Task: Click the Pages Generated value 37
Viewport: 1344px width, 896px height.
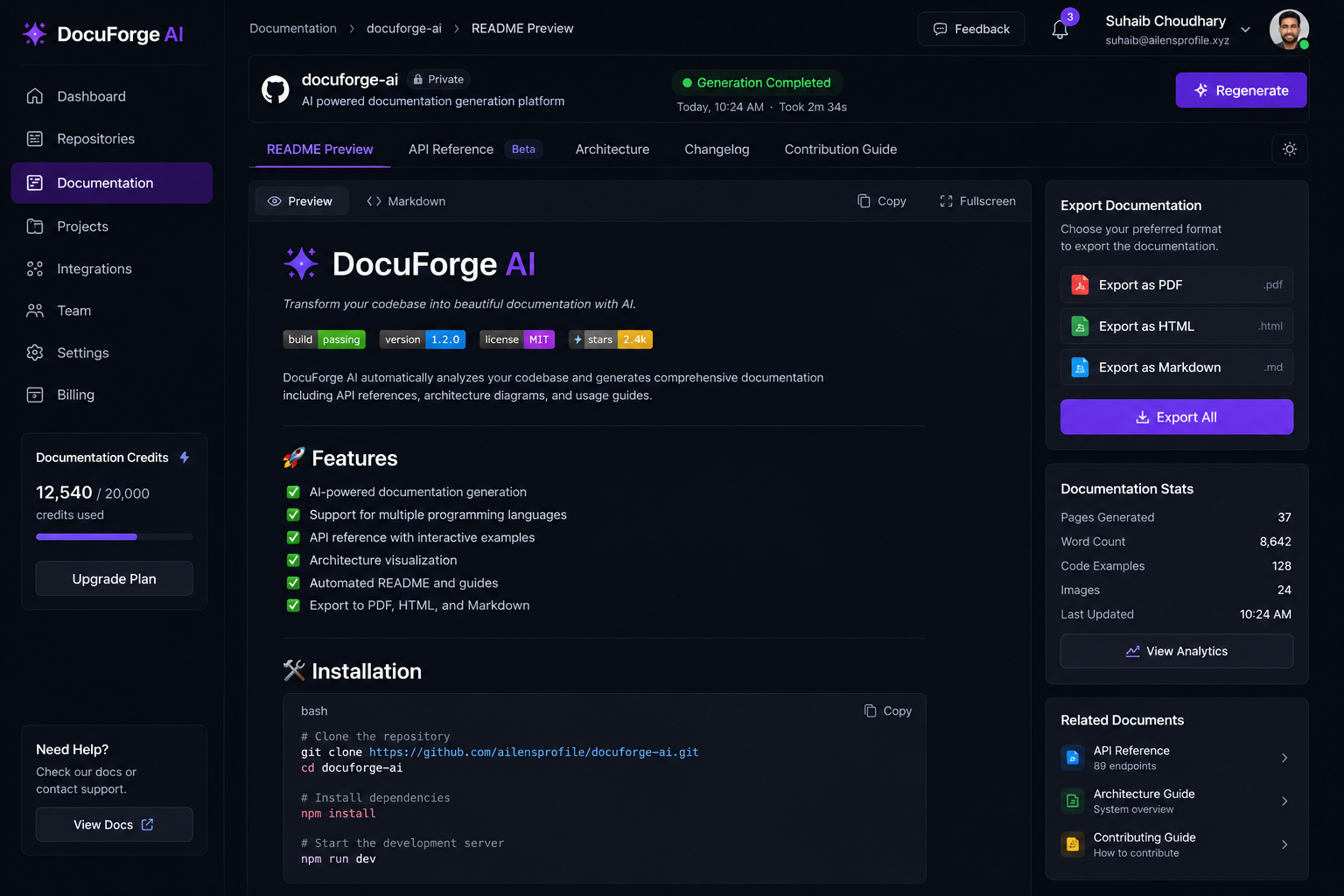Action: [1284, 517]
